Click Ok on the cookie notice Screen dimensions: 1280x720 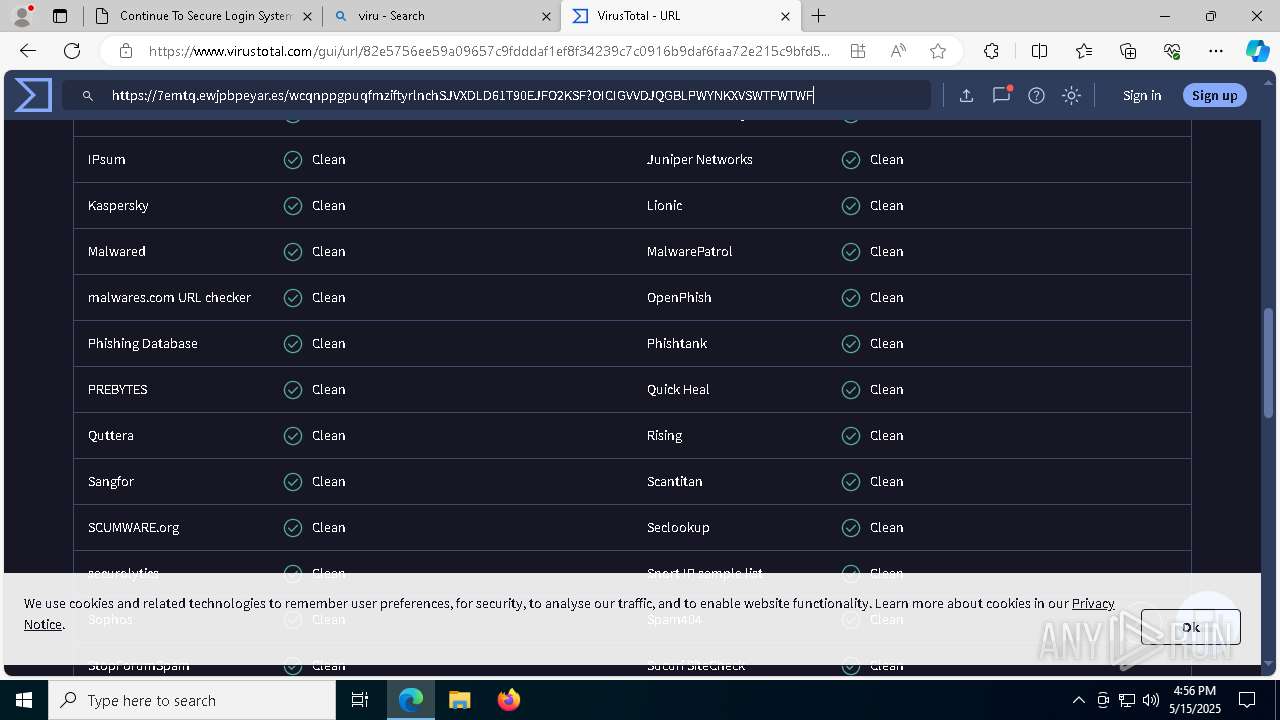coord(1190,627)
